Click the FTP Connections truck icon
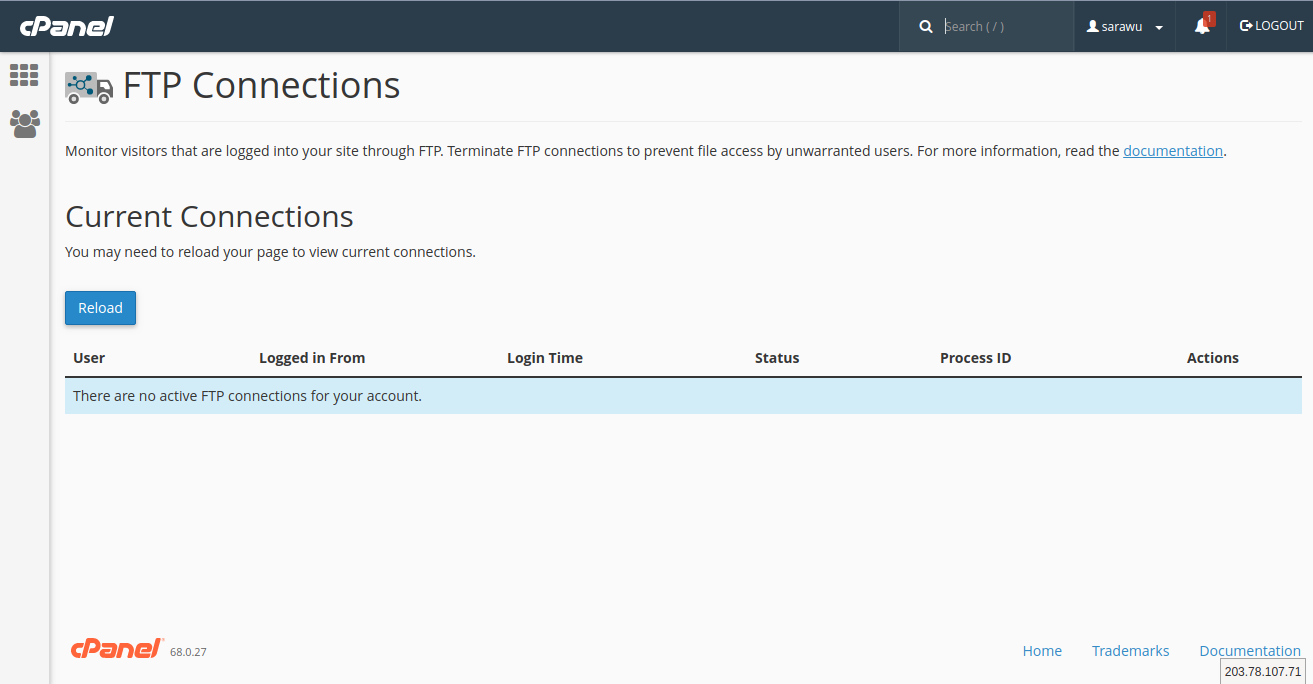This screenshot has width=1313, height=684. (89, 87)
